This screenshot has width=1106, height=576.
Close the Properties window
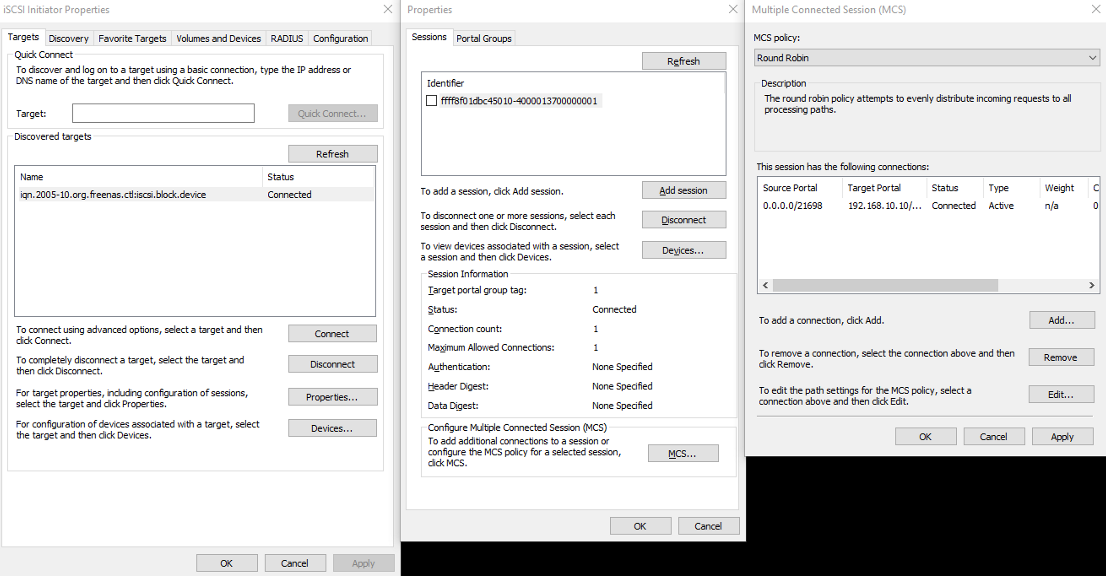point(733,9)
